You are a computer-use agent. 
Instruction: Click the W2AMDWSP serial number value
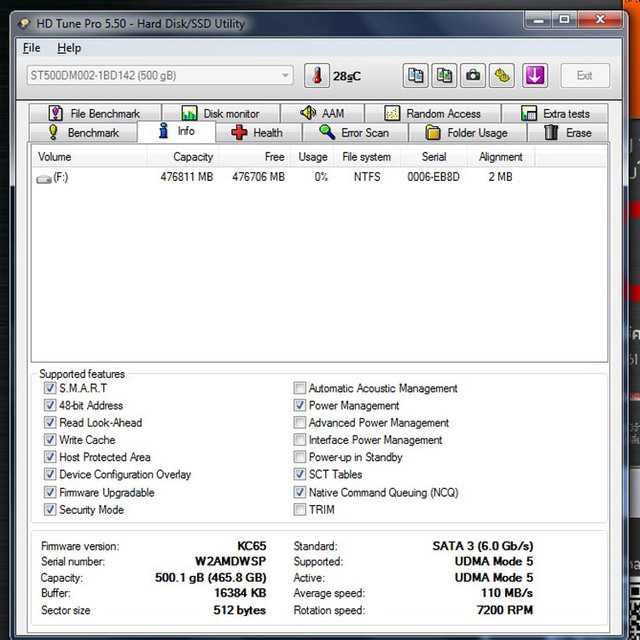(x=231, y=561)
